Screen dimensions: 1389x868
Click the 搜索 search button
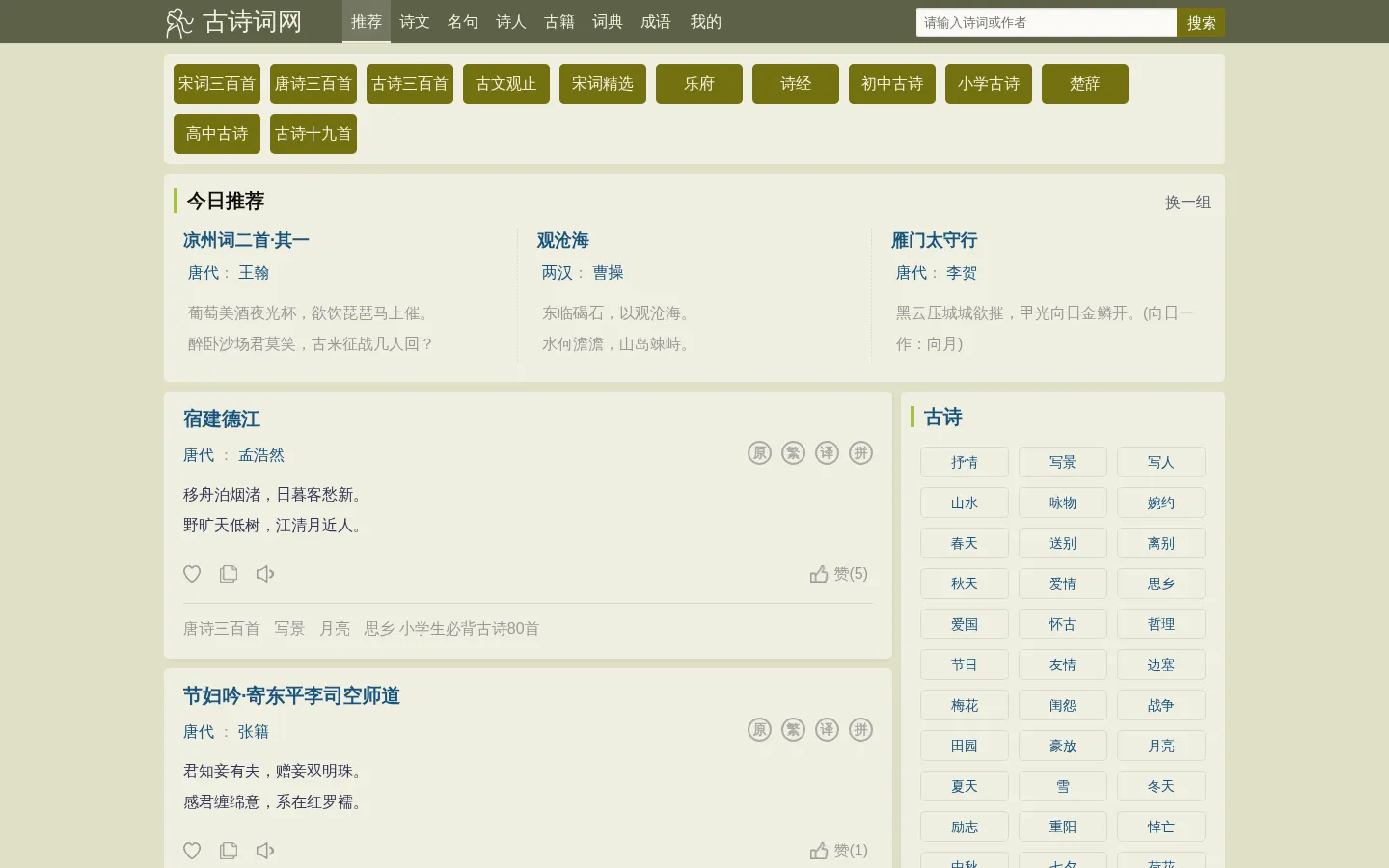point(1201,22)
